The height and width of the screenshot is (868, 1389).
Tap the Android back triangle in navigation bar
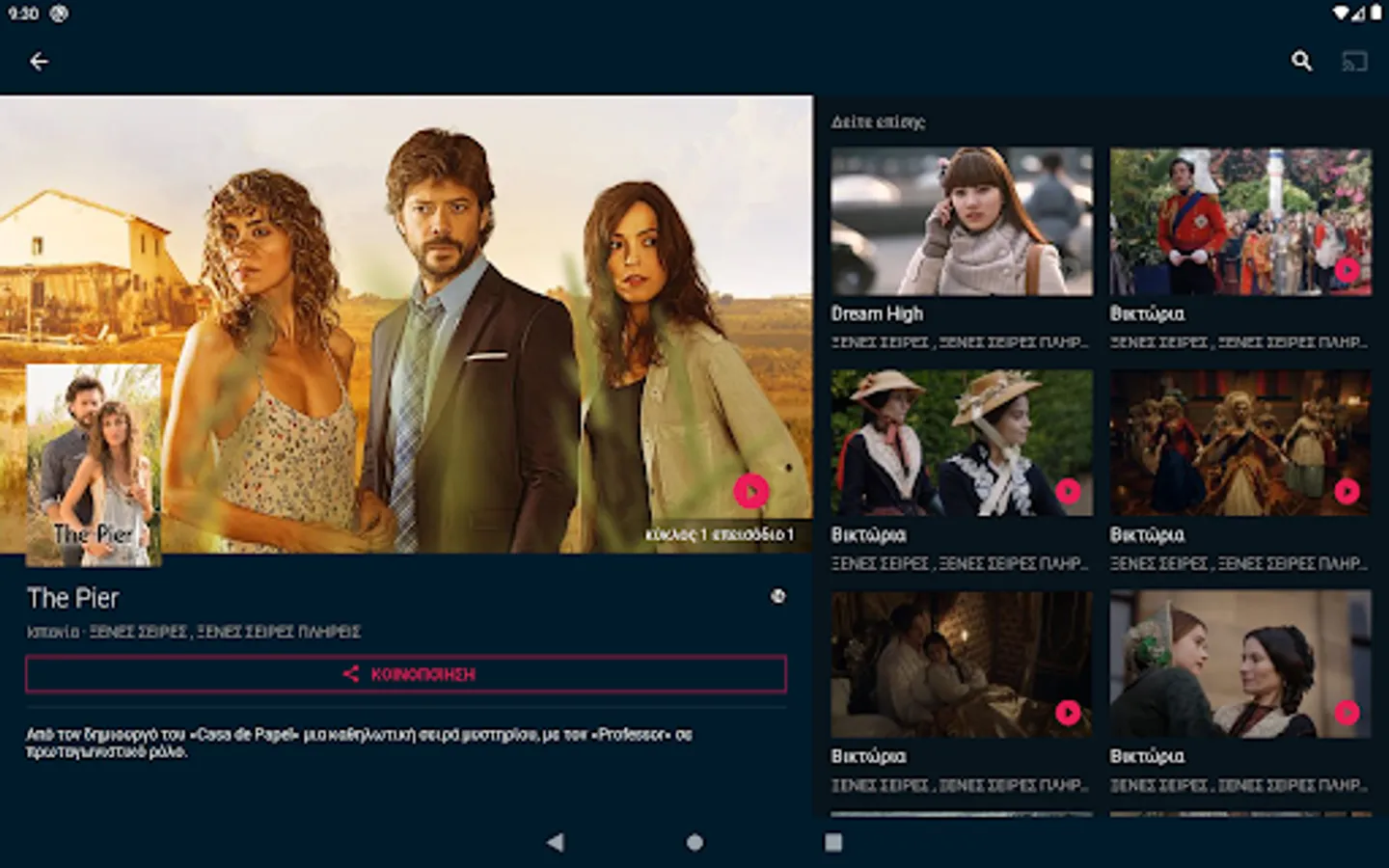click(555, 842)
